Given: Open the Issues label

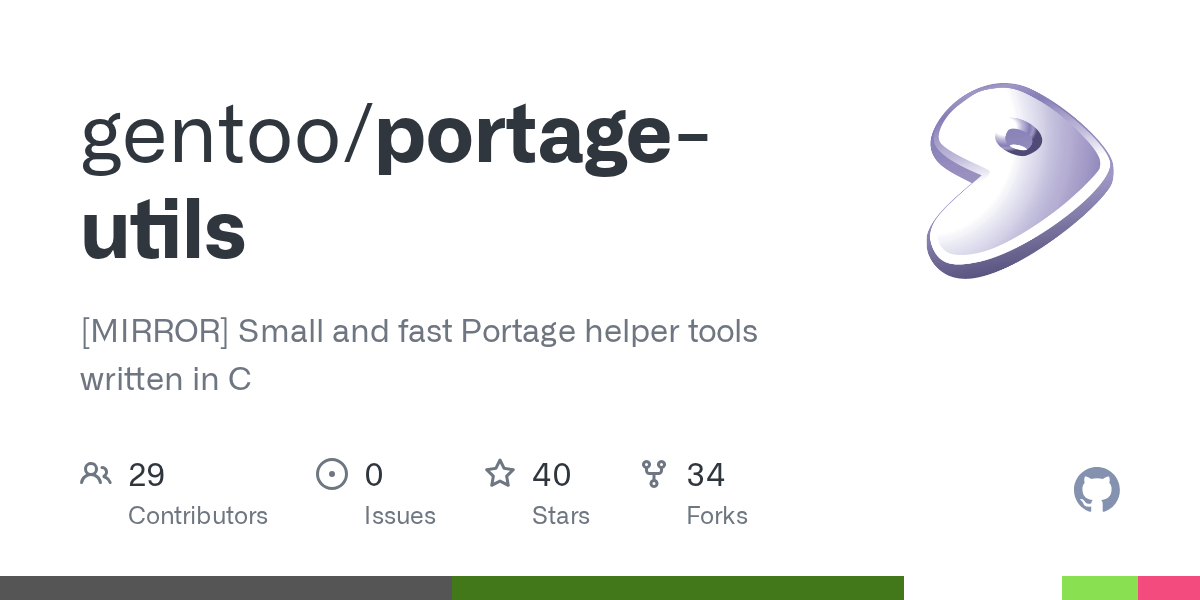Looking at the screenshot, I should 400,516.
